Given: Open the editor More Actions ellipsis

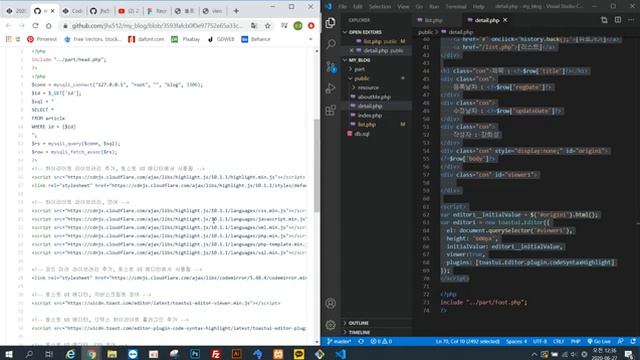Looking at the screenshot, I should coord(631,20).
